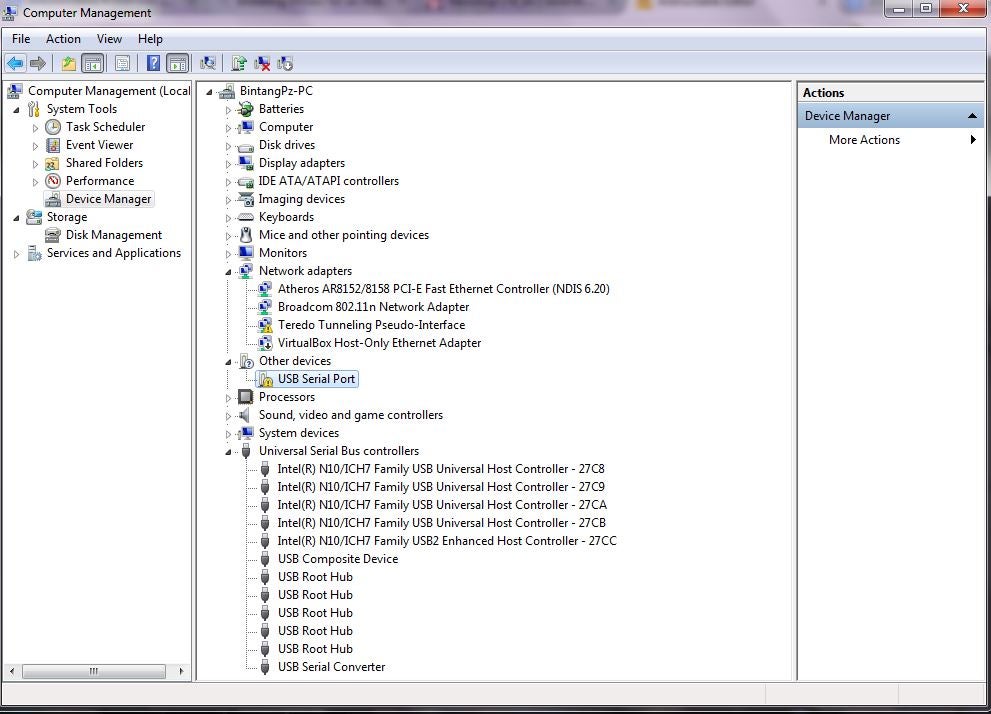Open the Action menu
The width and height of the screenshot is (991, 714).
63,39
